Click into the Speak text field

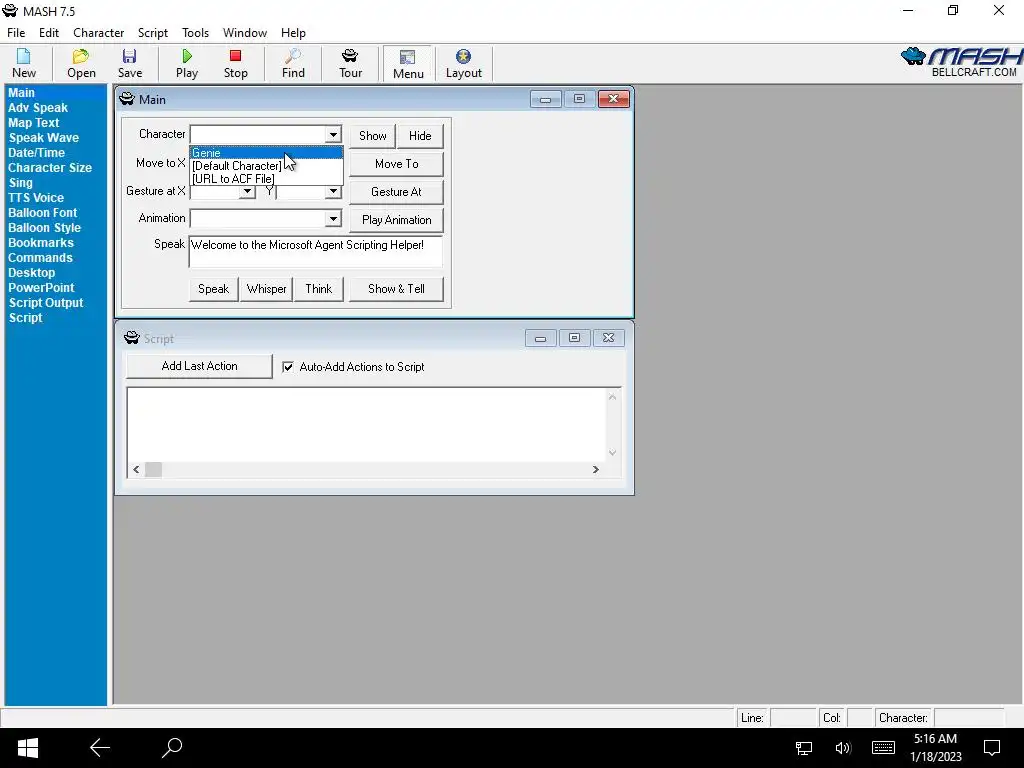coord(315,251)
